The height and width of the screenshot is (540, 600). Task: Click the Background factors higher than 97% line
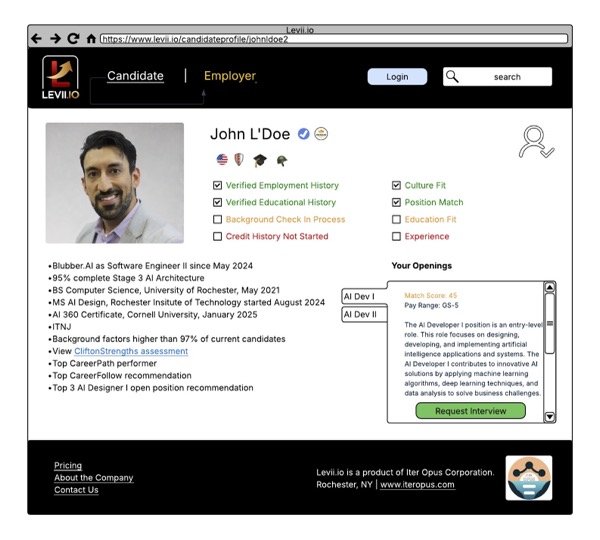pyautogui.click(x=167, y=339)
